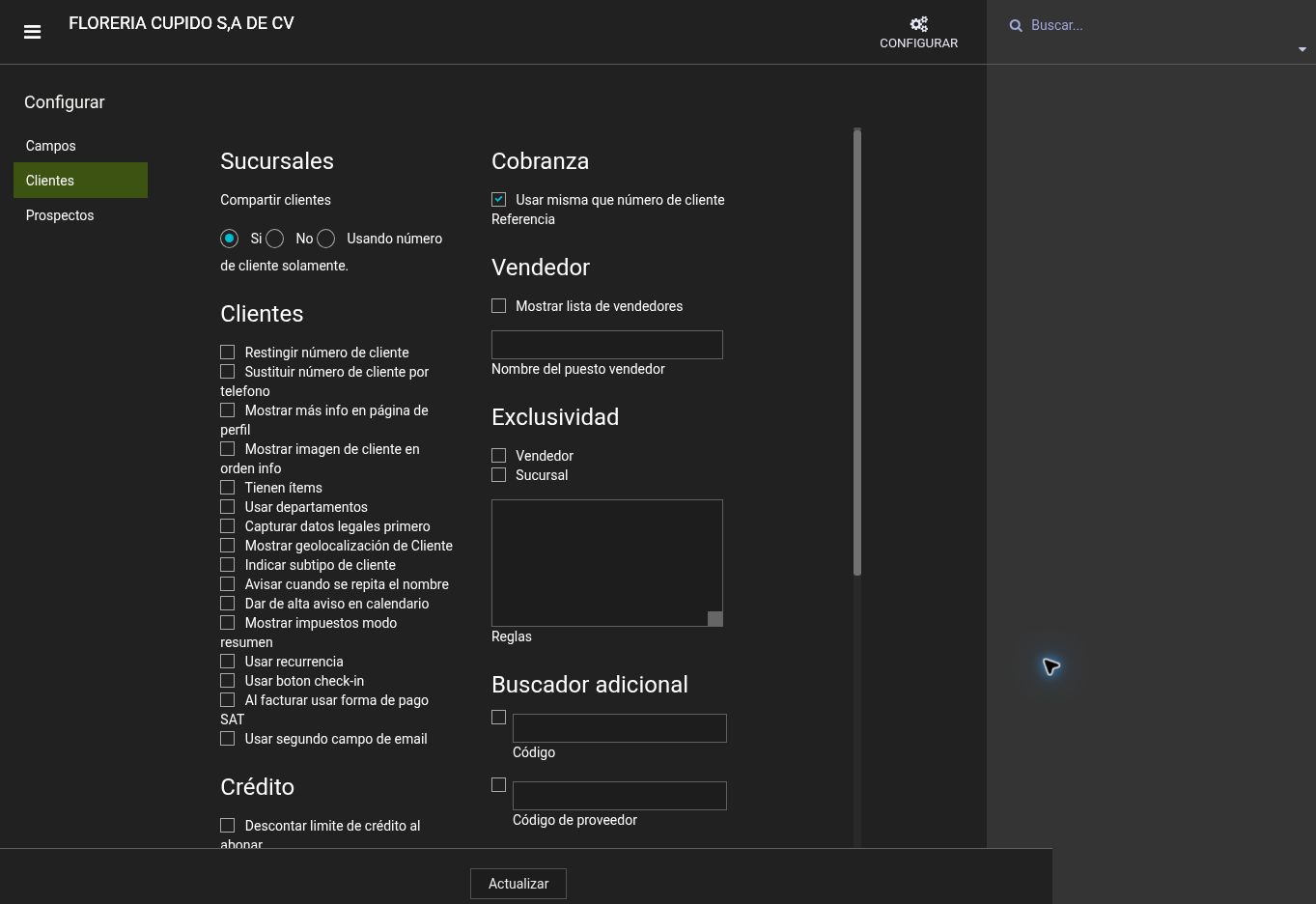Enable Usar recurrencia checkbox
Image resolution: width=1316 pixels, height=904 pixels.
(228, 662)
